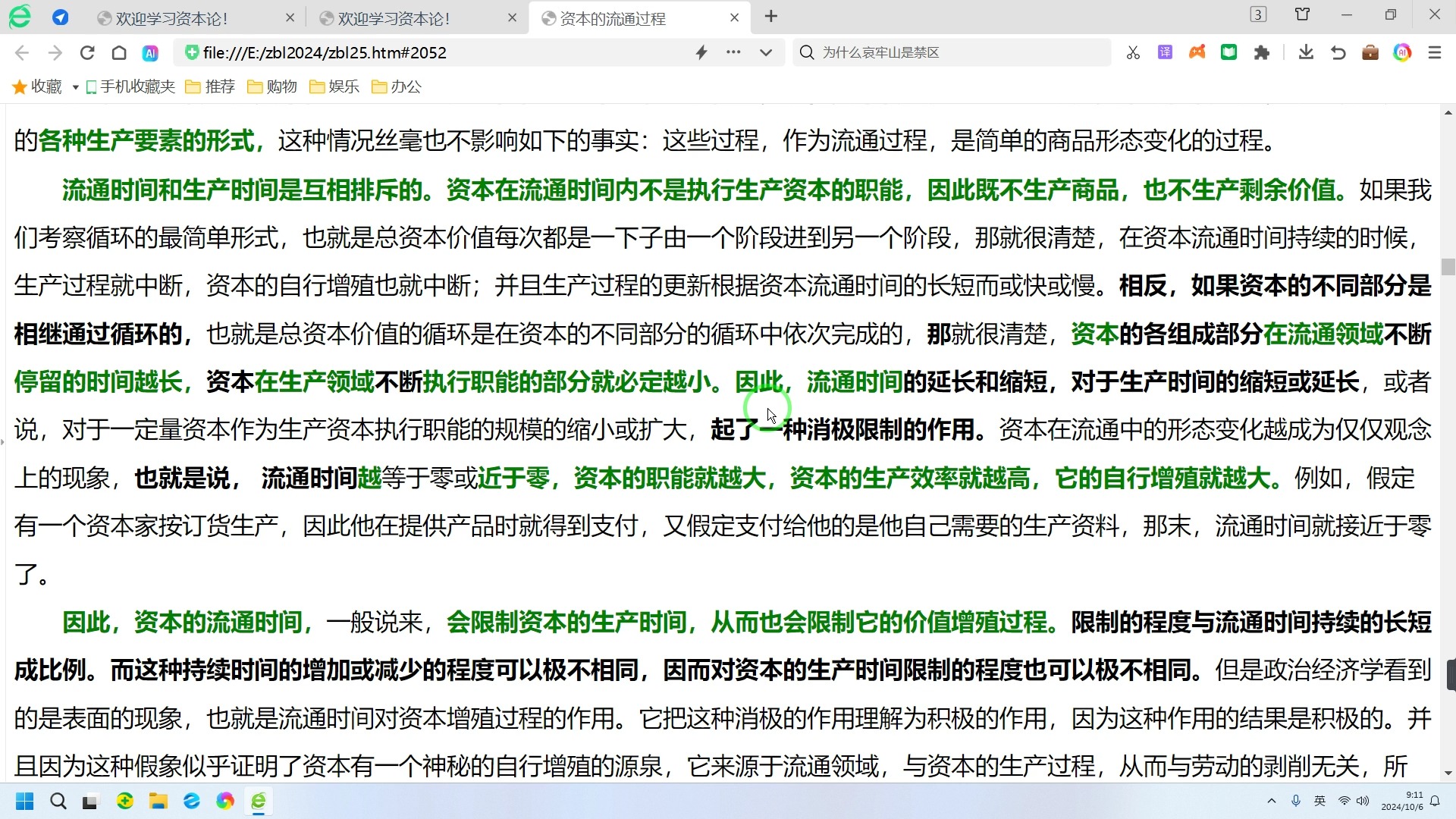Show hidden system tray icons
Screen dimensions: 1456x819
(x=1272, y=801)
